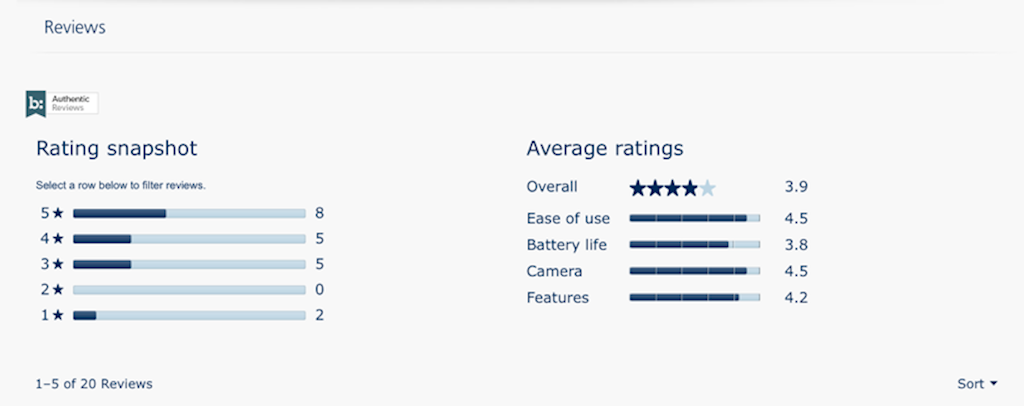Screen dimensions: 1024x406
Task: Click the Authentic Reviews badge icon
Action: click(x=36, y=103)
